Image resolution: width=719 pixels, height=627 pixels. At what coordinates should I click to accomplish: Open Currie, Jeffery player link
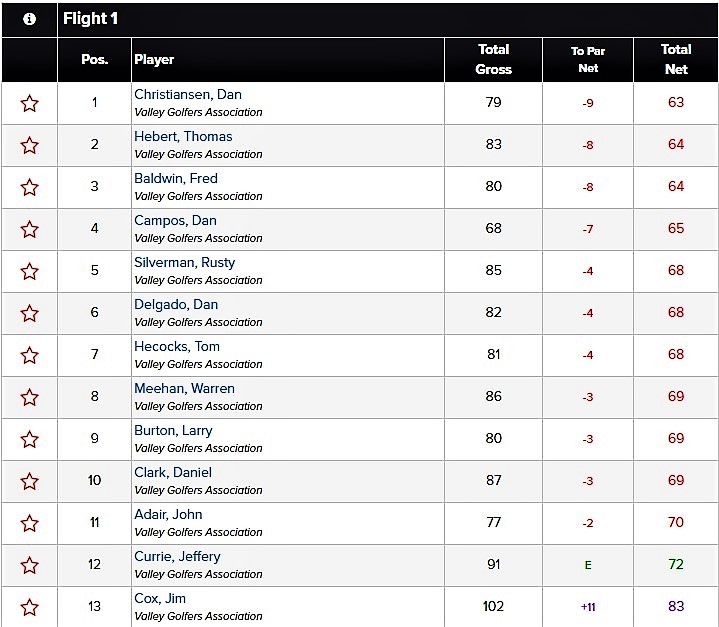(x=177, y=556)
